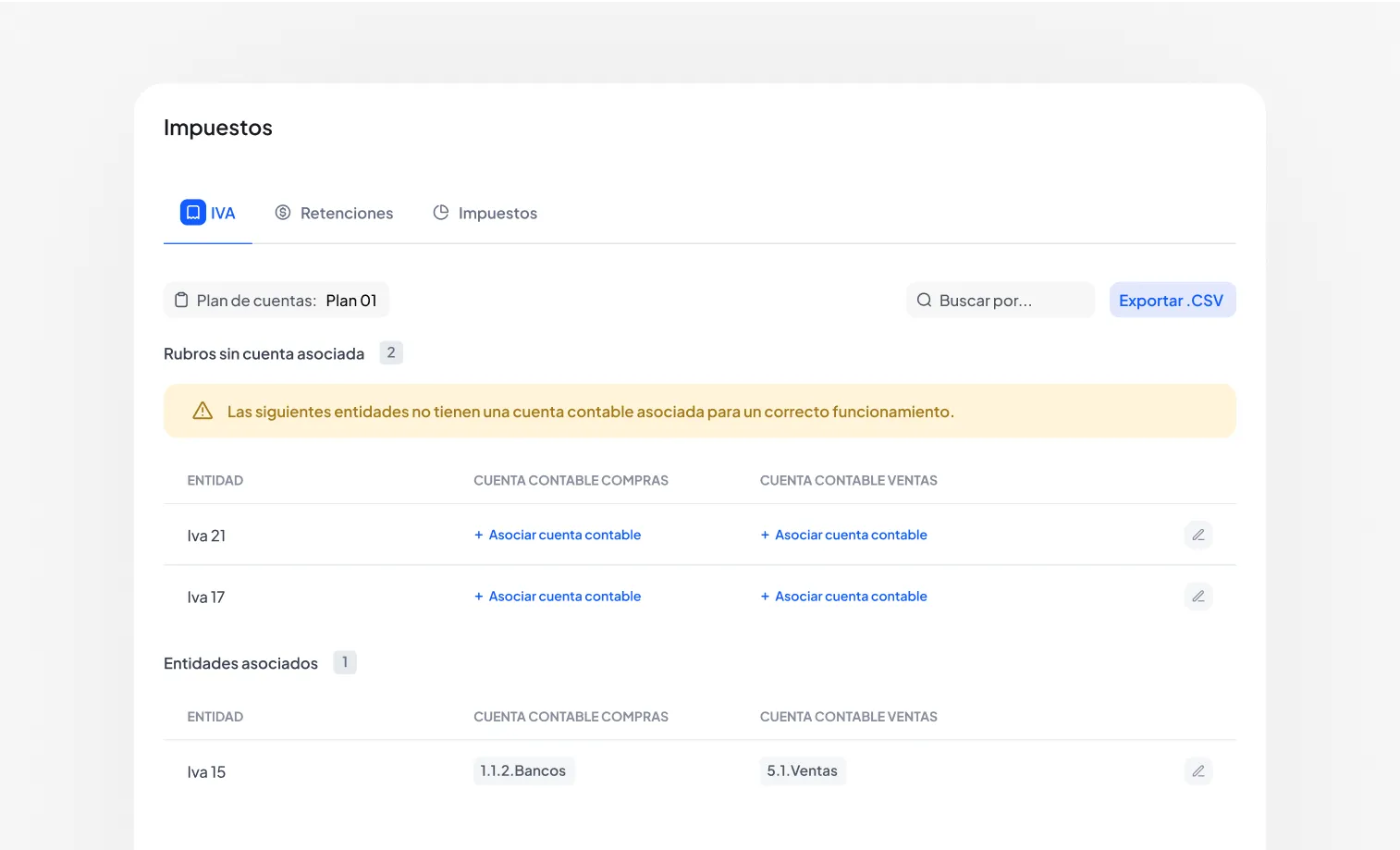Click the Retenciones dollar-coin icon

283,213
